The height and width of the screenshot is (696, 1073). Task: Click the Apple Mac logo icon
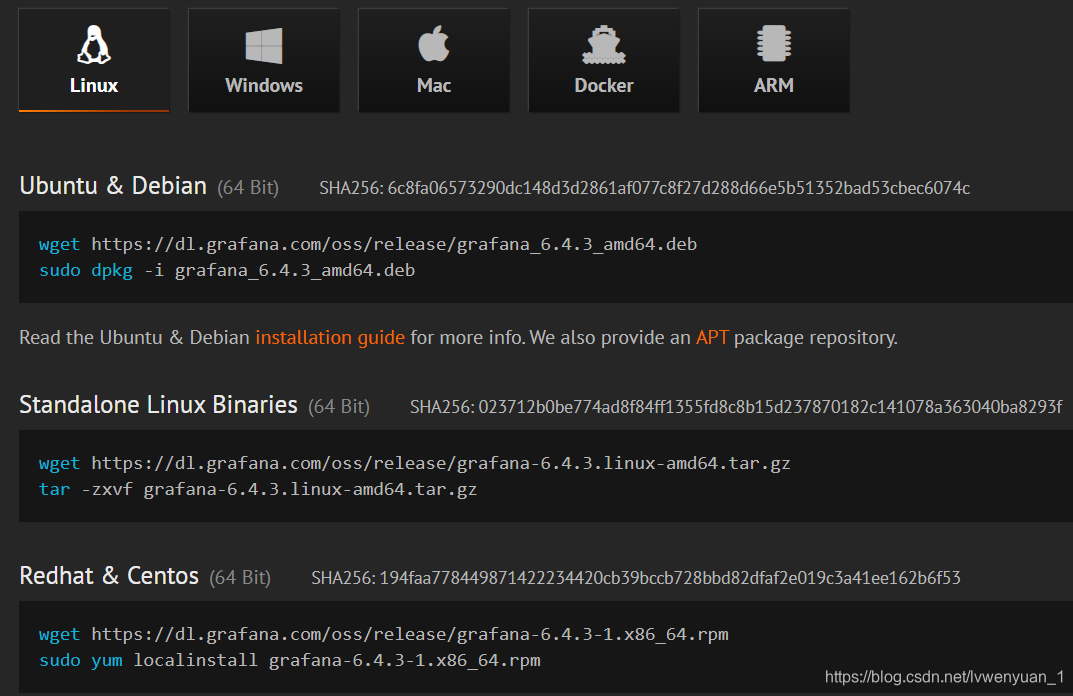434,43
